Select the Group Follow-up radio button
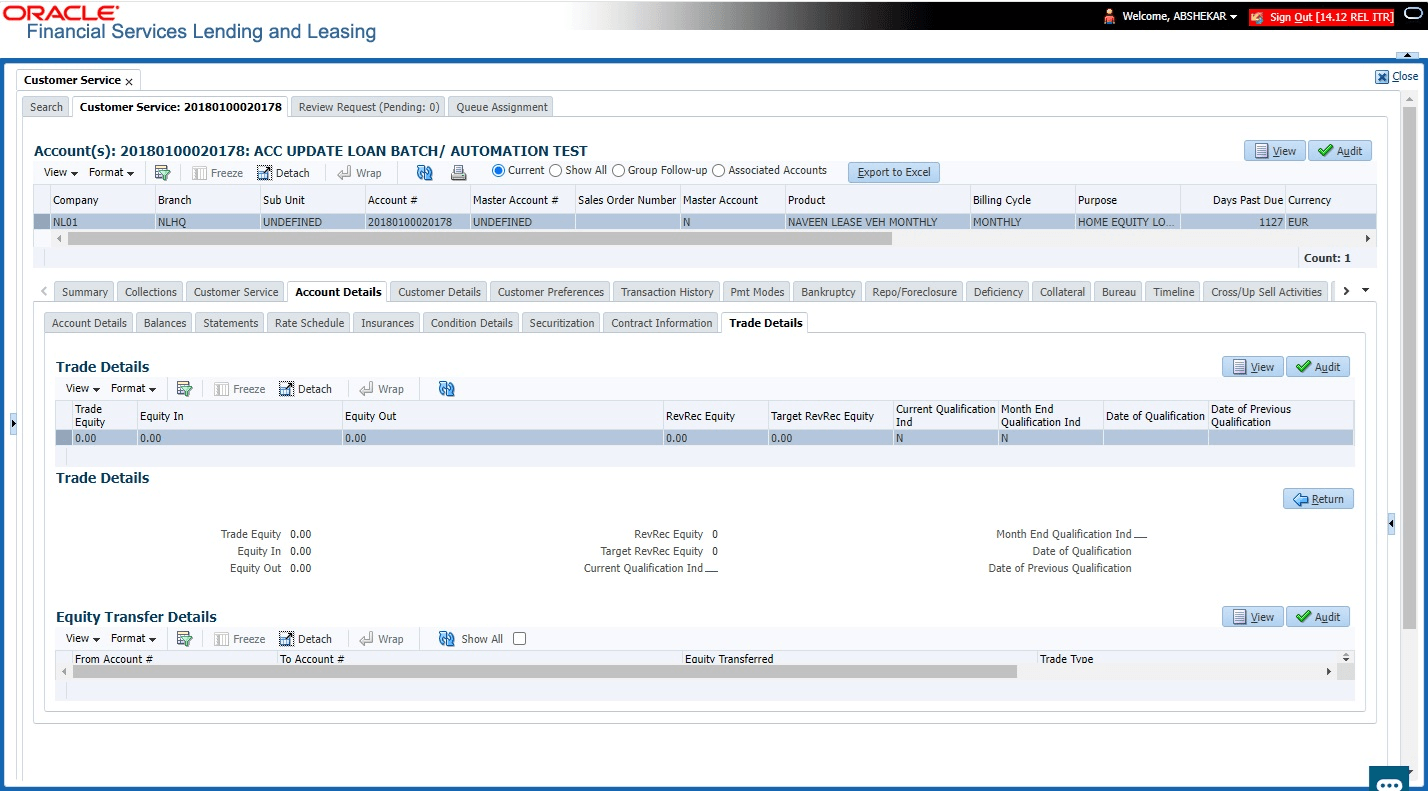The image size is (1428, 791). coord(619,171)
